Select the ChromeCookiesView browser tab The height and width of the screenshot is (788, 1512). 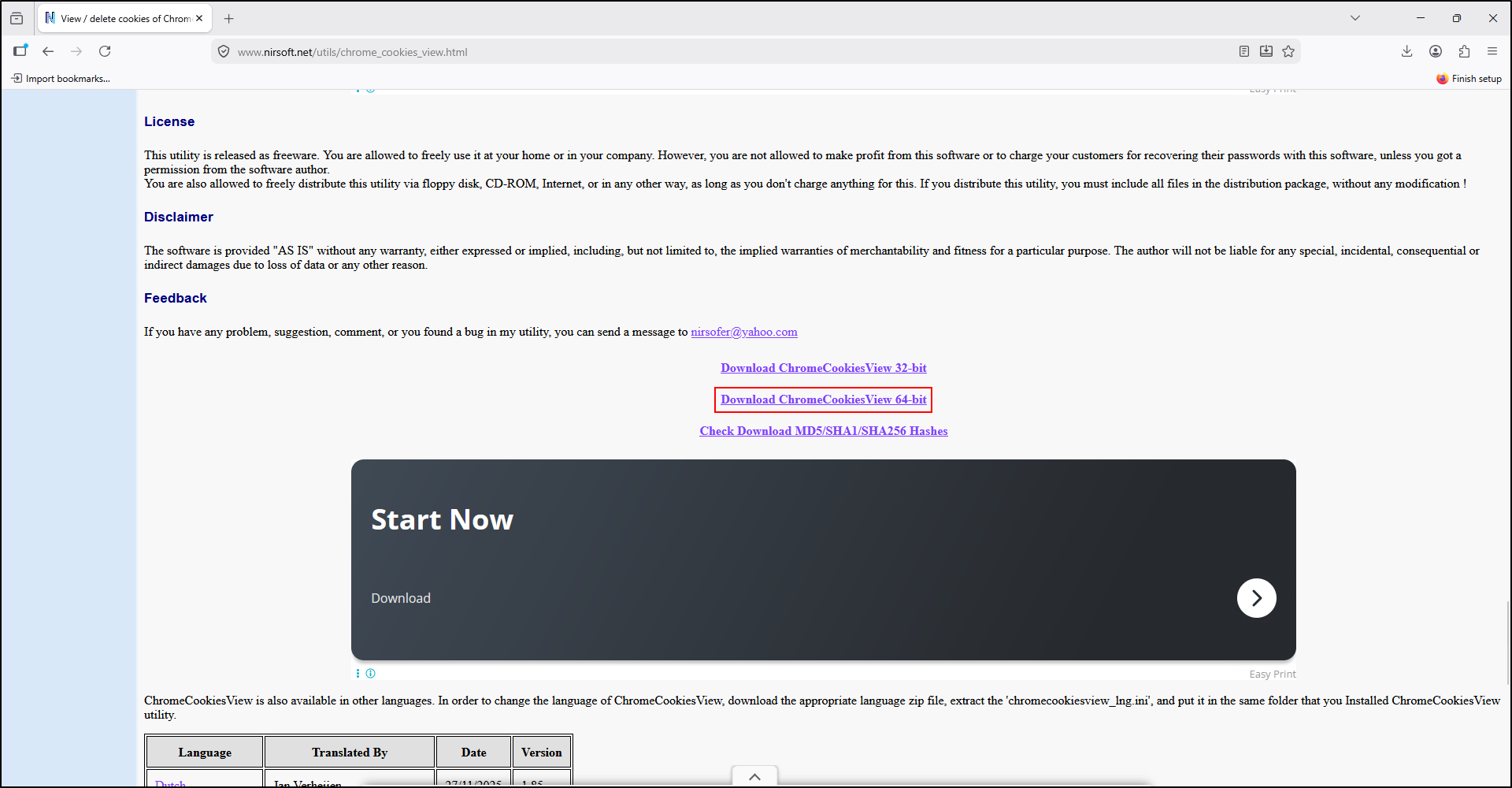pyautogui.click(x=125, y=18)
